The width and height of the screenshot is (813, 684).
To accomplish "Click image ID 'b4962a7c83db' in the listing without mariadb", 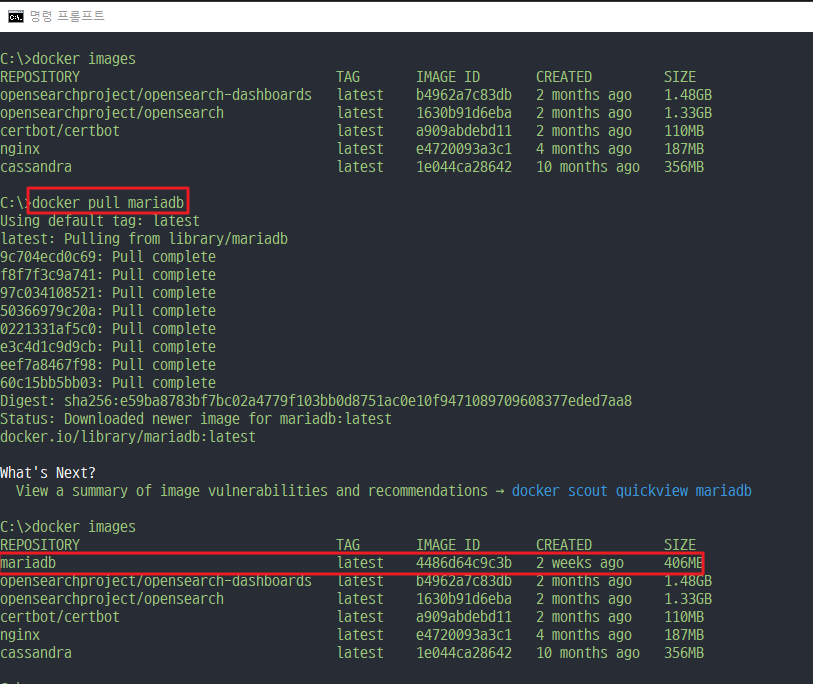I will pos(464,95).
